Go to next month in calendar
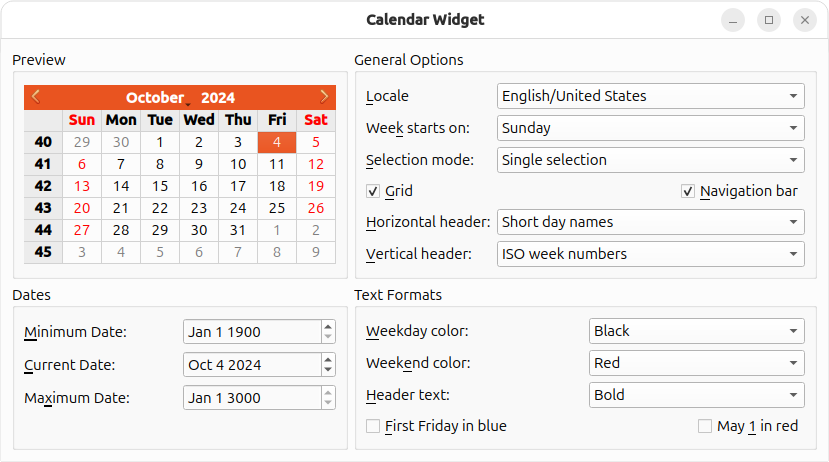Screen dimensions: 829x462 click(324, 97)
